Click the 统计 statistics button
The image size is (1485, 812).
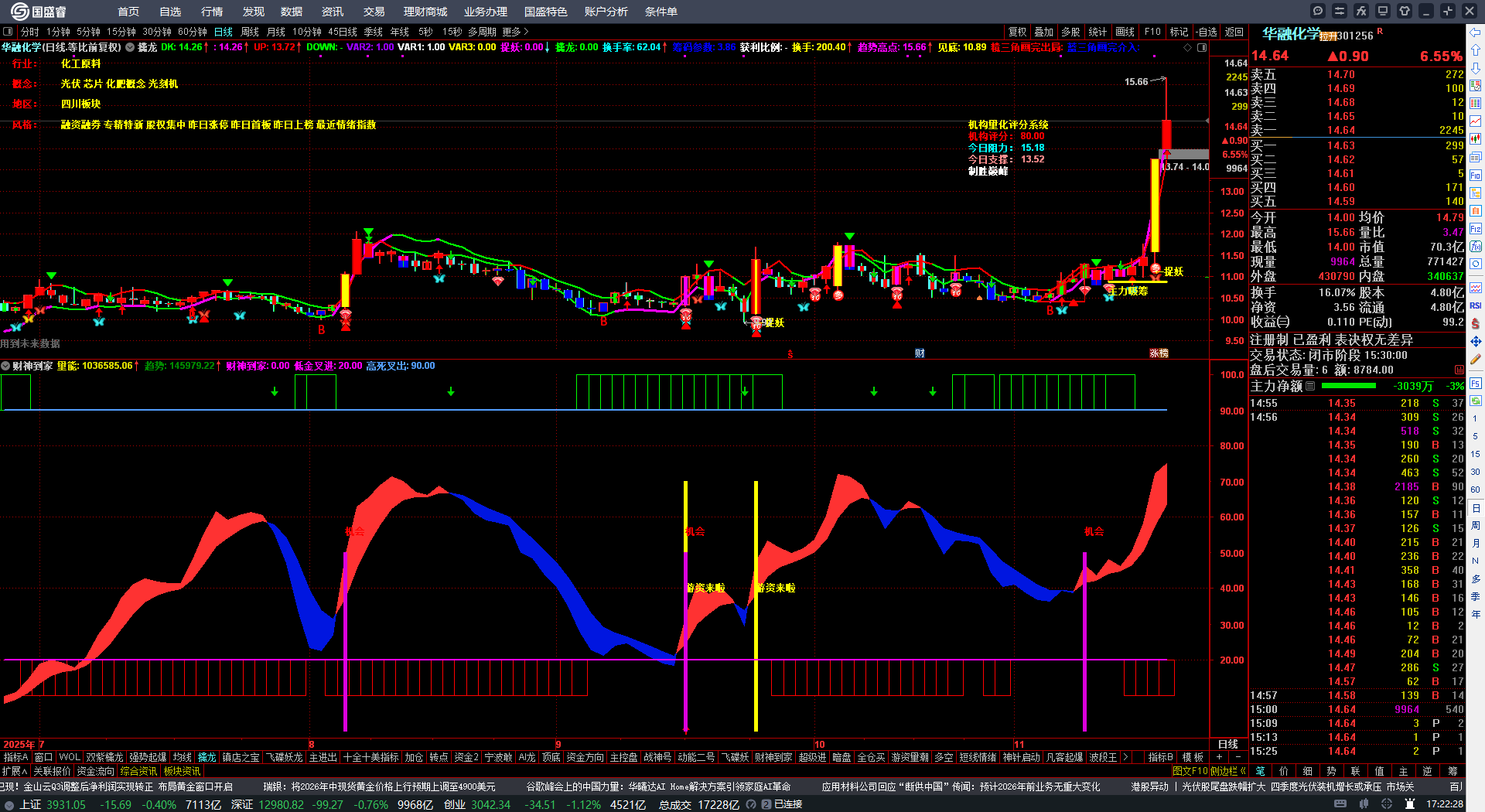click(x=1098, y=32)
